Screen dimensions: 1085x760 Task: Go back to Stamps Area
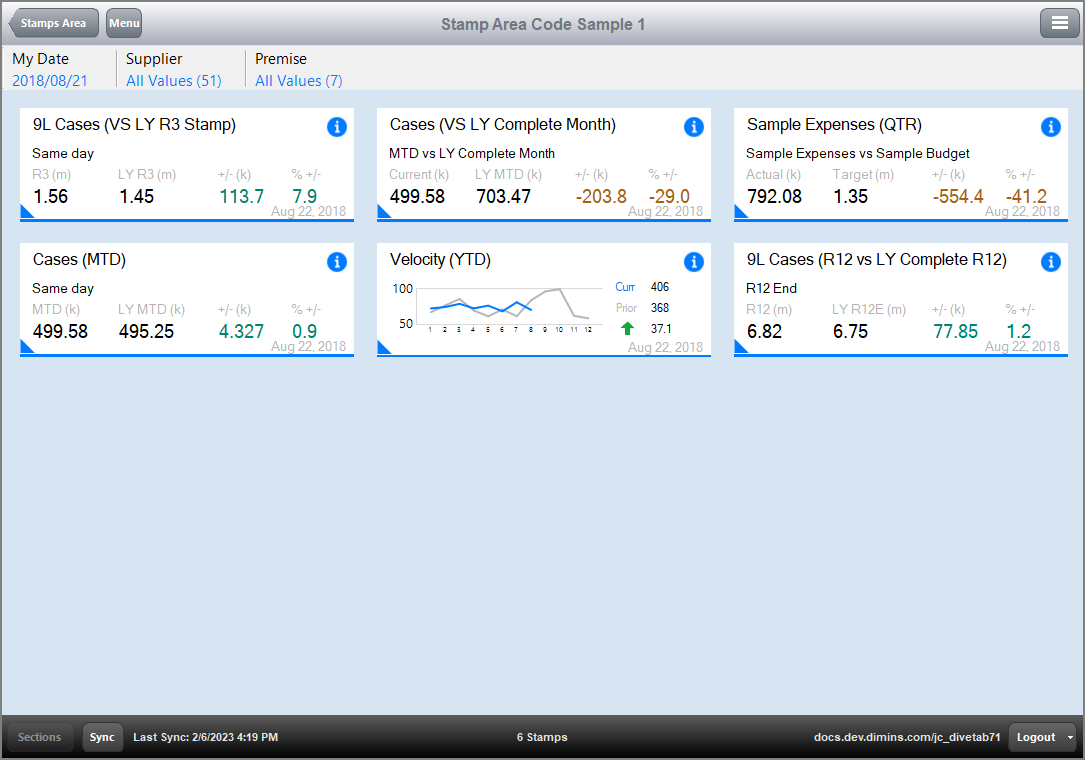click(53, 23)
